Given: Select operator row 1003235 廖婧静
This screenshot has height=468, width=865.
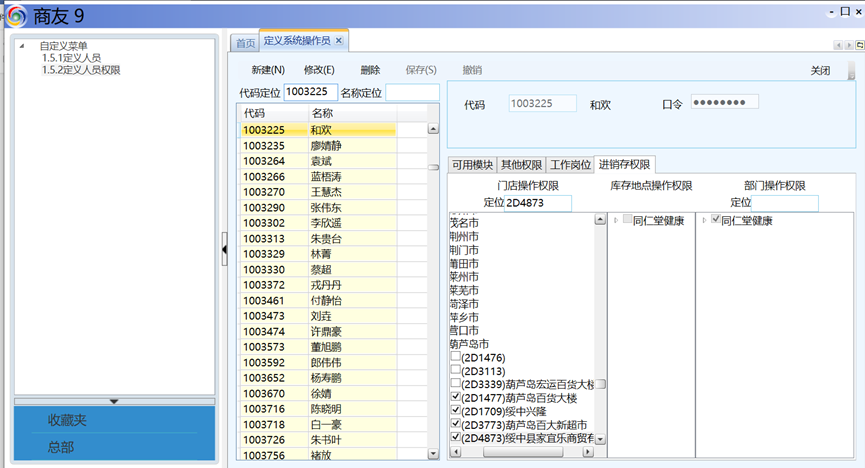Looking at the screenshot, I should [319, 146].
